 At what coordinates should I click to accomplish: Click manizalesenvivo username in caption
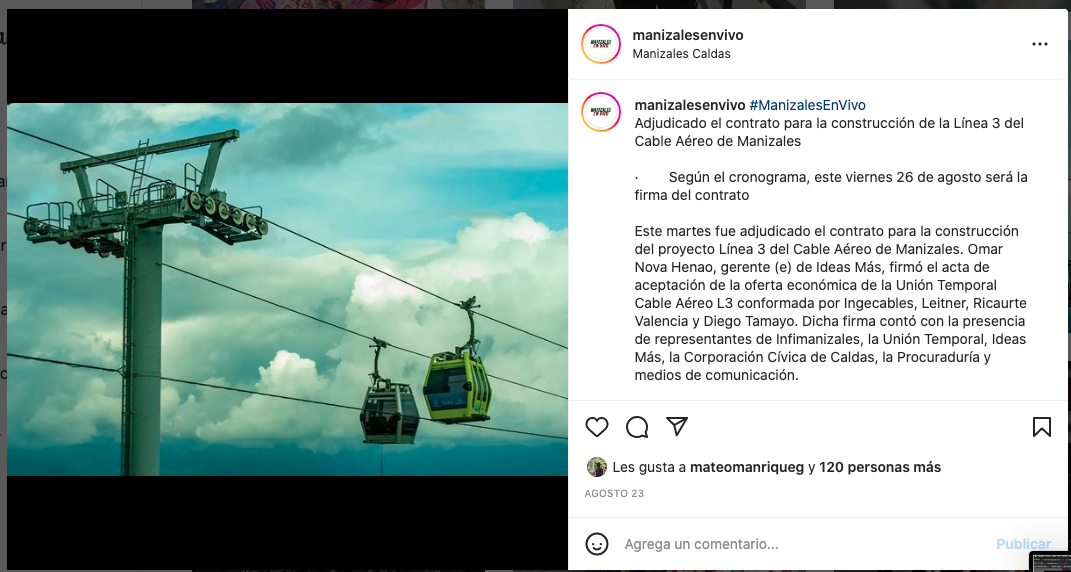pyautogui.click(x=690, y=105)
